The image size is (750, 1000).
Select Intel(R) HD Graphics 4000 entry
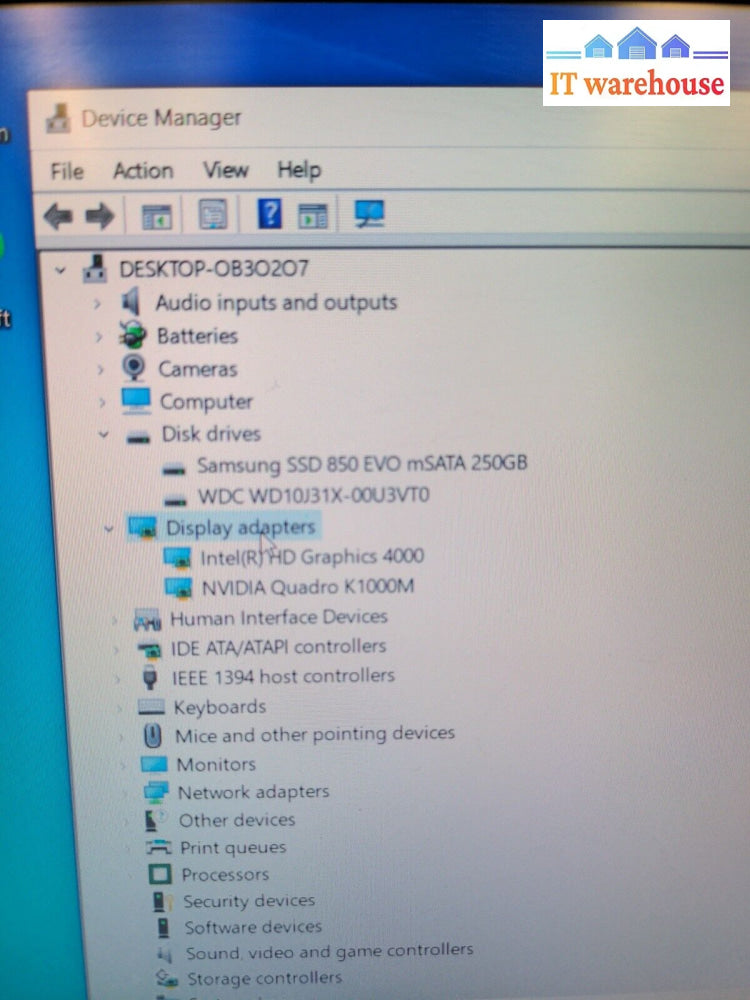pyautogui.click(x=311, y=556)
